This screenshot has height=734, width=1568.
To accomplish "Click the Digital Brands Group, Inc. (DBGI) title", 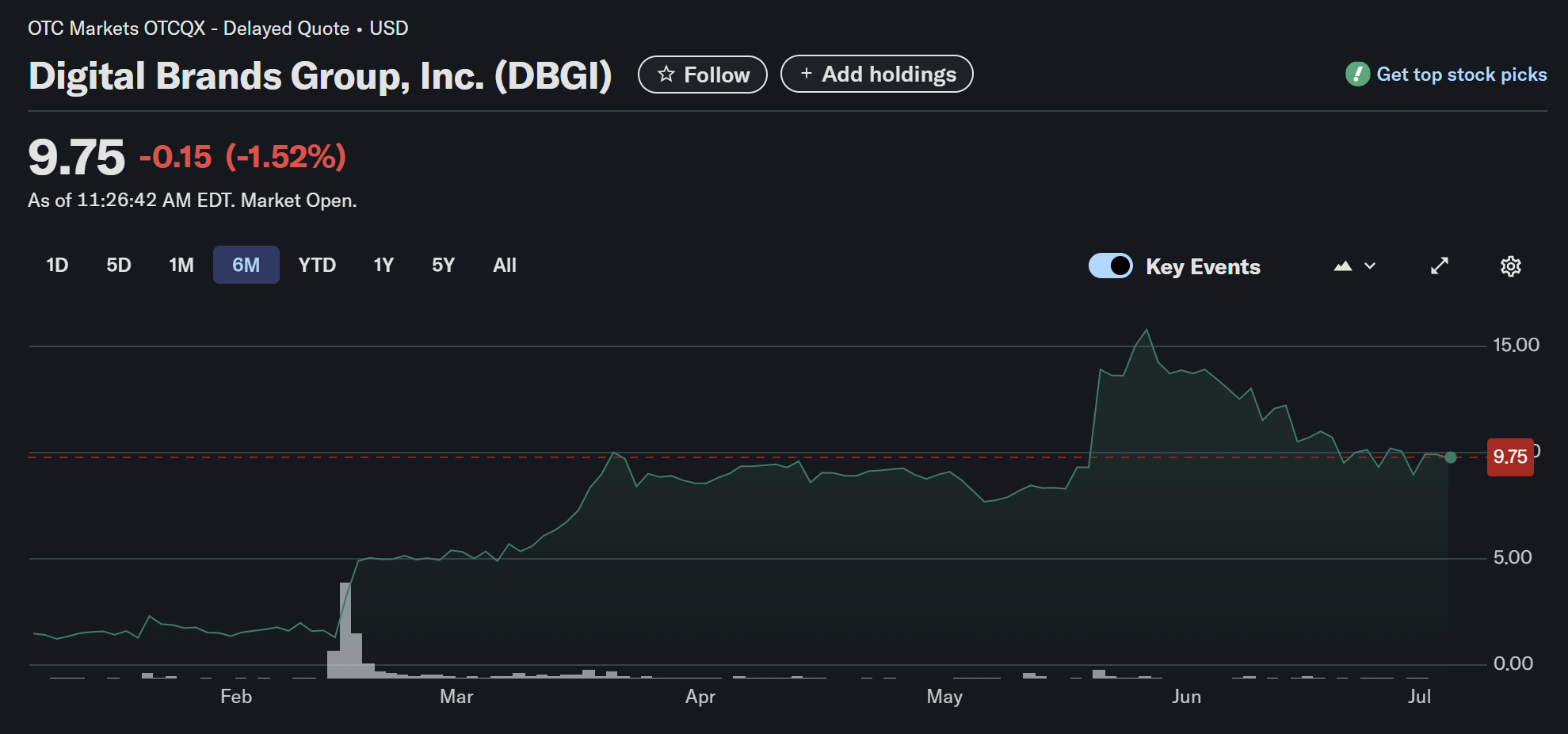I will coord(320,76).
